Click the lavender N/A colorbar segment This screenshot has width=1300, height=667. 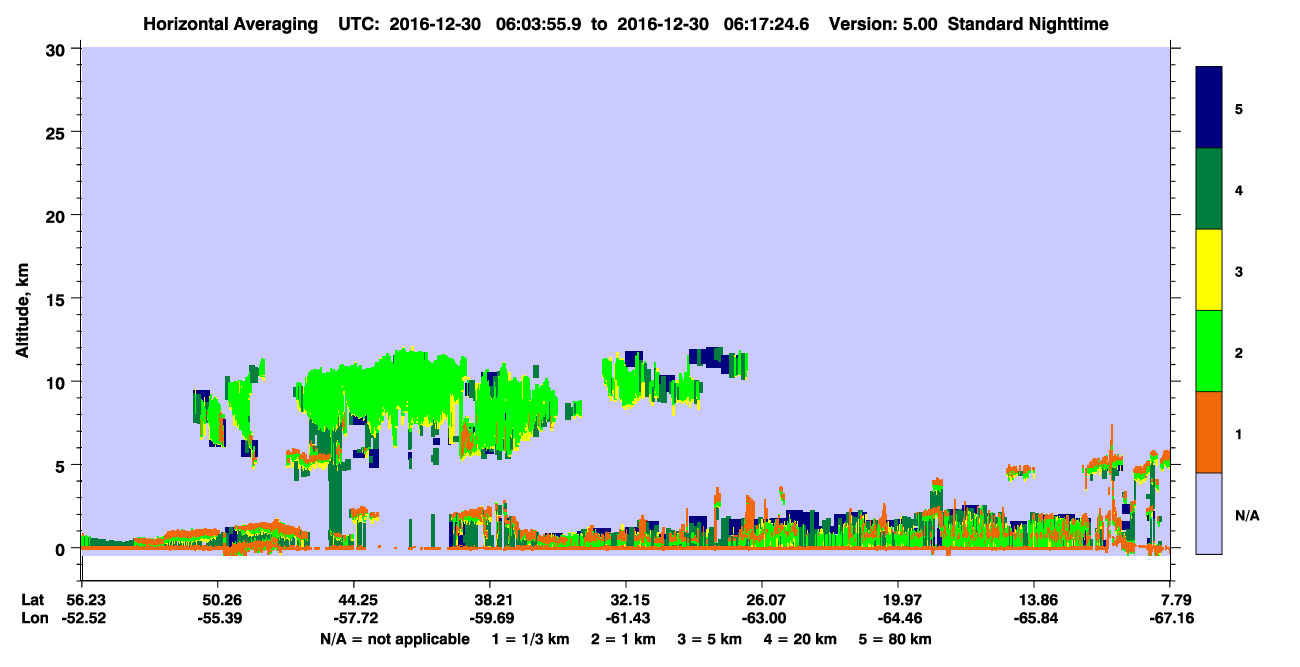(1209, 513)
